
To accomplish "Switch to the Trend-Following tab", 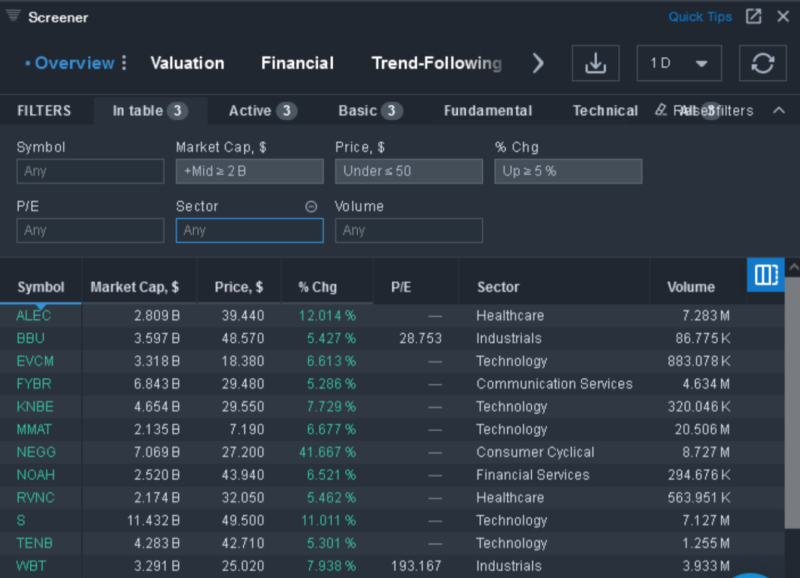I will [437, 63].
